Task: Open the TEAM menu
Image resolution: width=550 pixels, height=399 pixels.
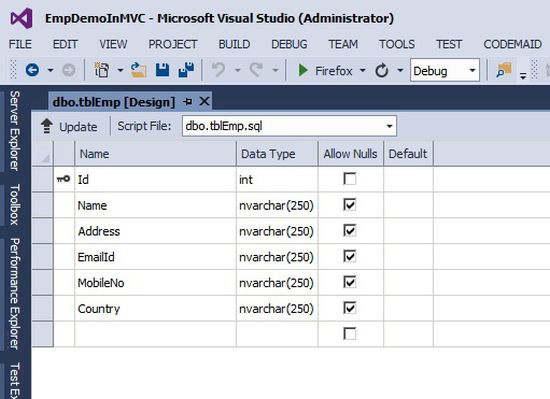Action: (x=343, y=44)
